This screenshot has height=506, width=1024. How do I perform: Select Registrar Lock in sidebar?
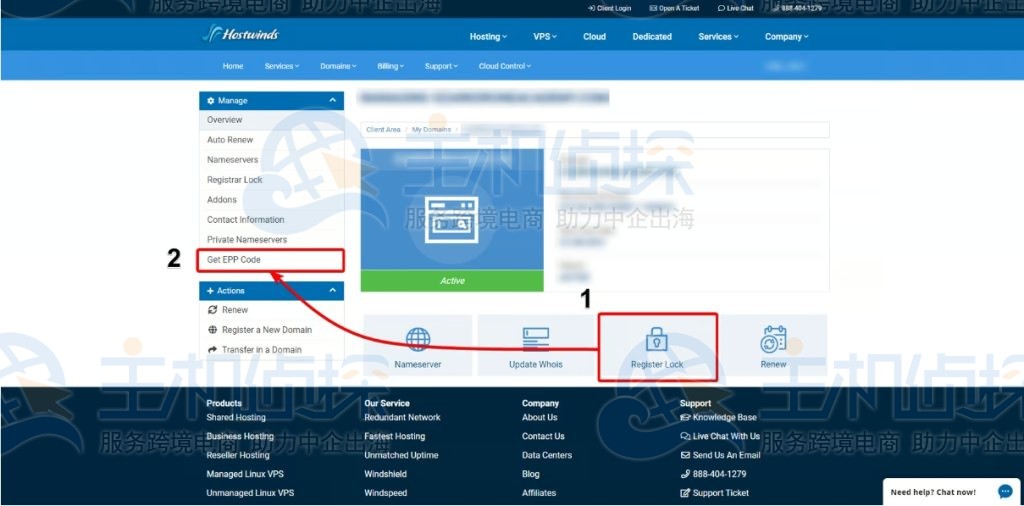point(271,180)
